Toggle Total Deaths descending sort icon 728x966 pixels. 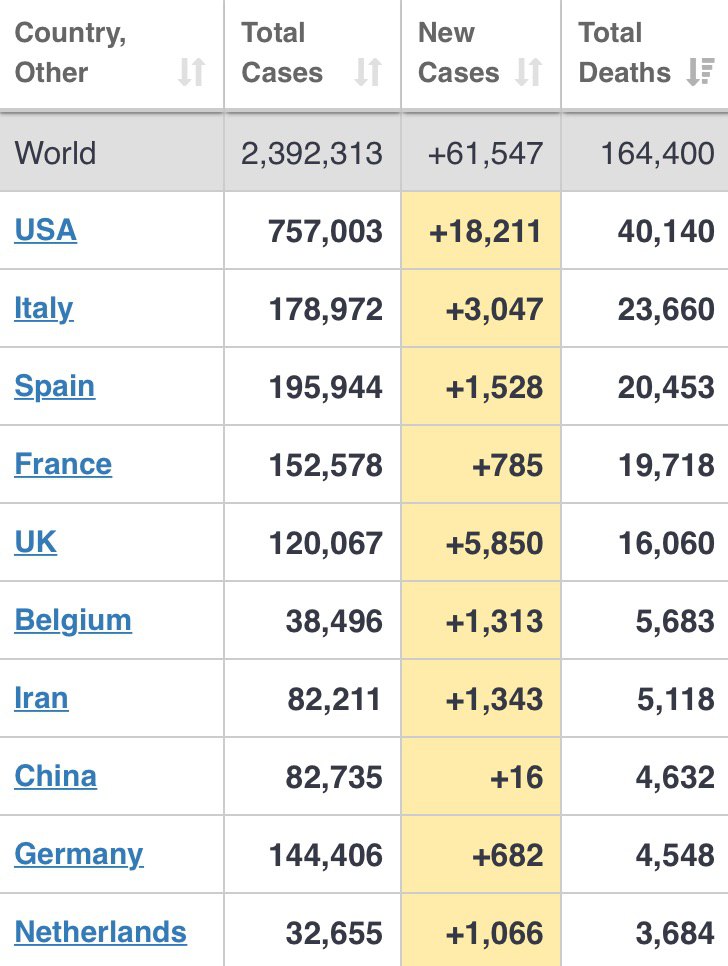click(700, 71)
